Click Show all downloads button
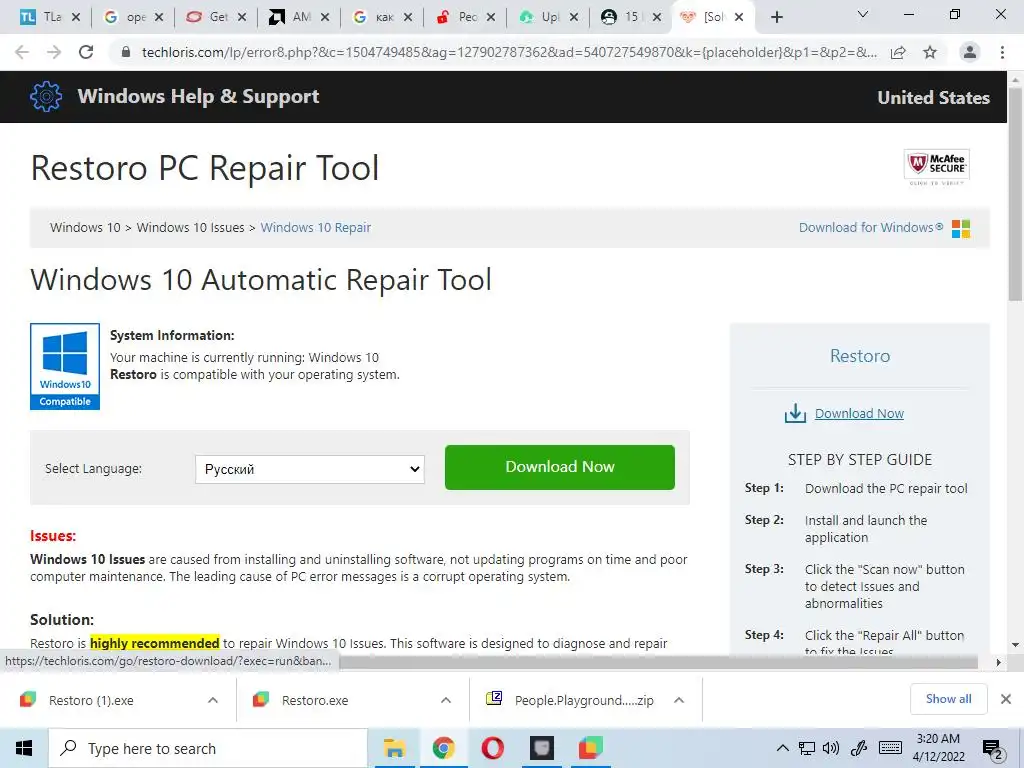The image size is (1024, 768). click(x=948, y=699)
